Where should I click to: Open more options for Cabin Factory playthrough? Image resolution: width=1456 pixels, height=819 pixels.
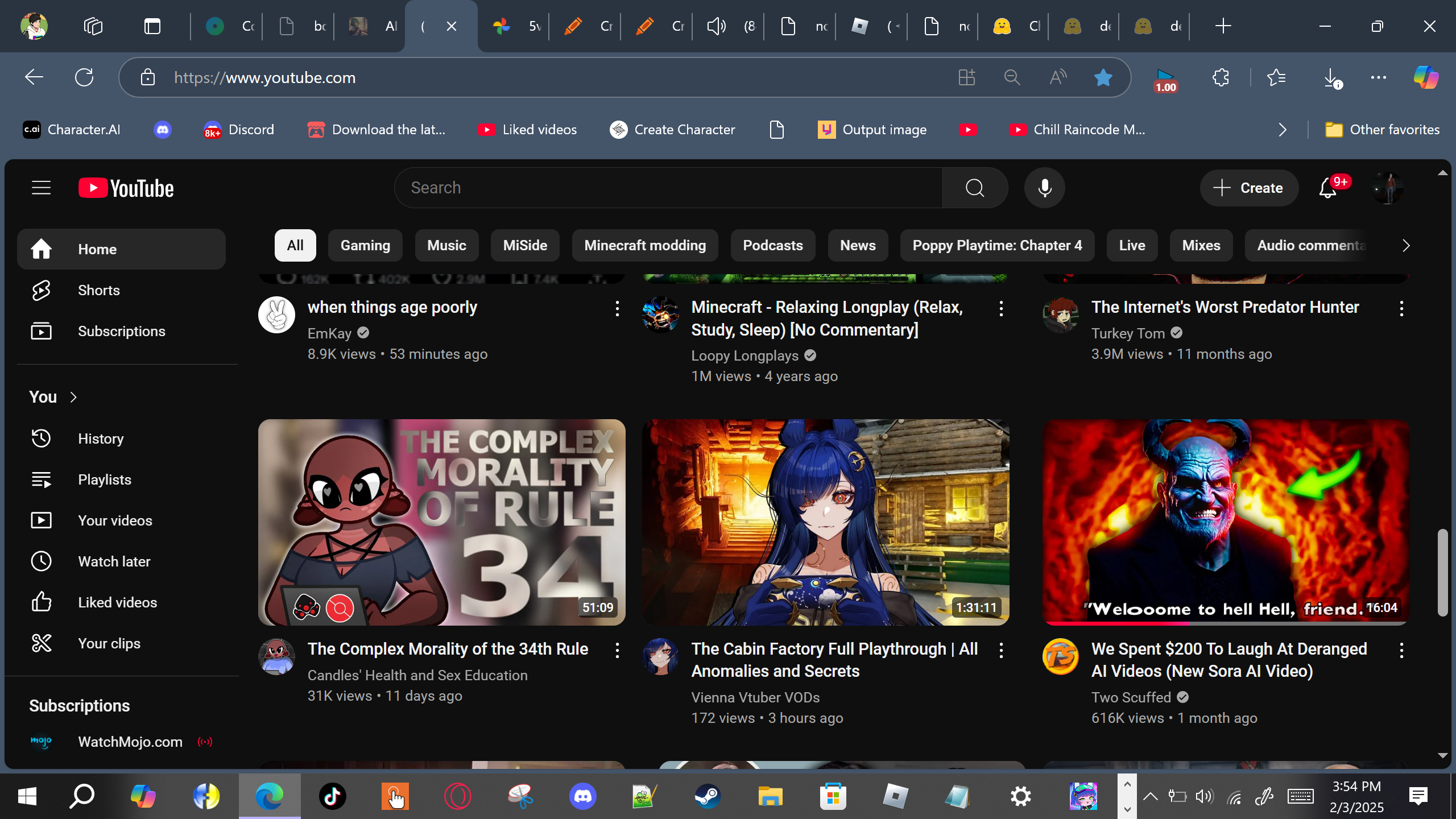tap(1001, 651)
